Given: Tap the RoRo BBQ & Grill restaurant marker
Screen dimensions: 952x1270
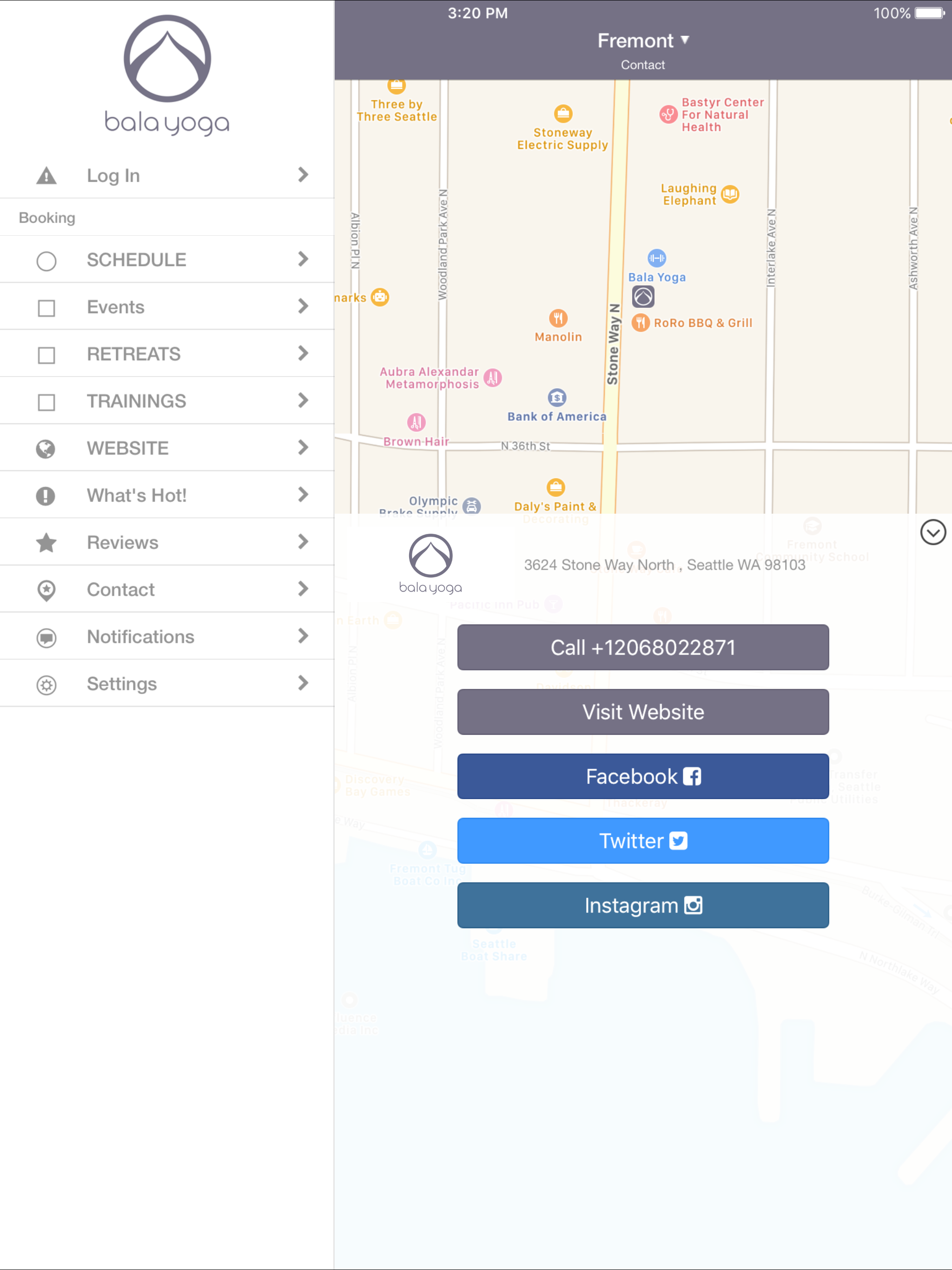Looking at the screenshot, I should pos(641,323).
